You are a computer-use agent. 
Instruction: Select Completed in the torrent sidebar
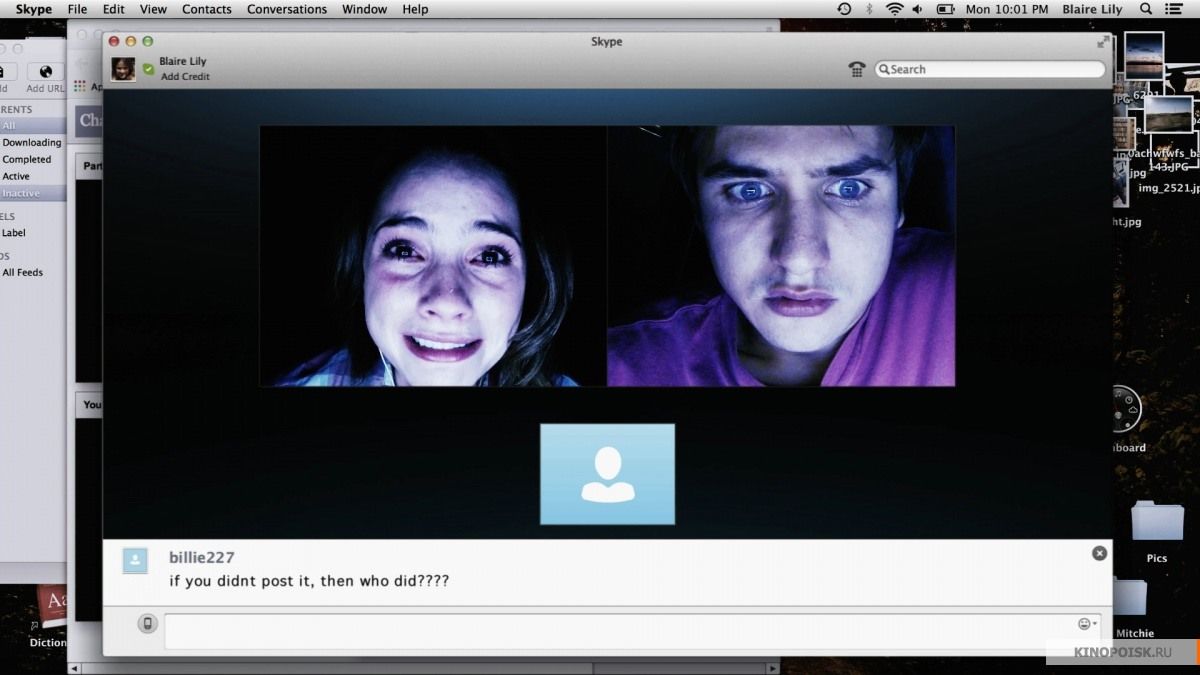(x=27, y=159)
